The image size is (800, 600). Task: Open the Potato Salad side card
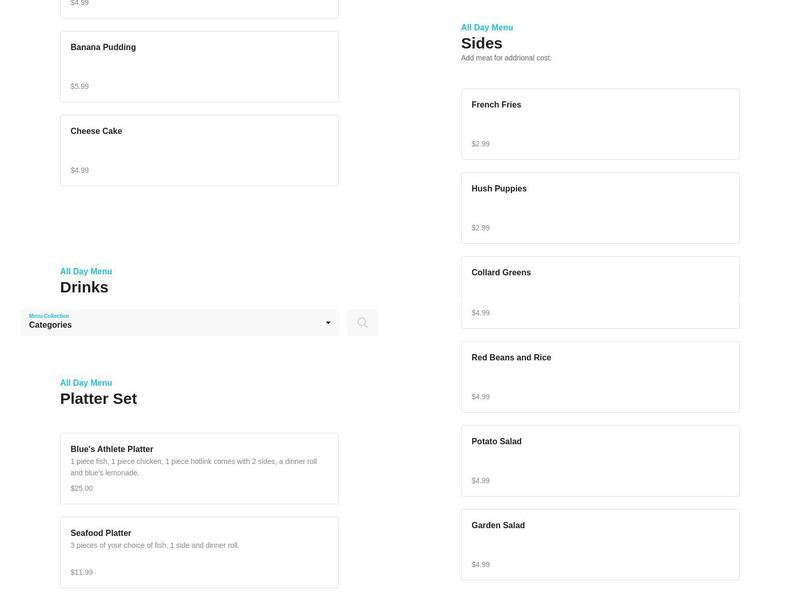click(x=600, y=461)
